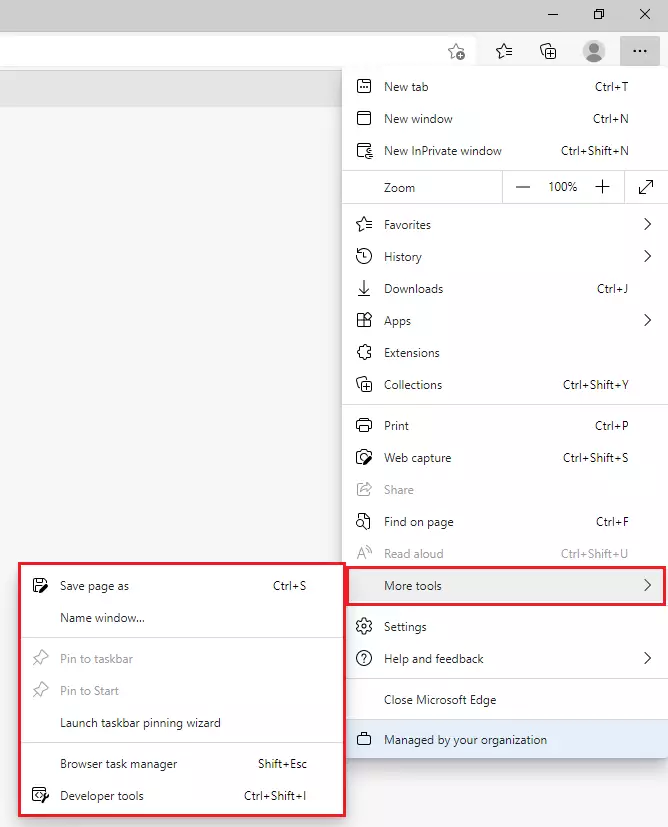Decrease zoom with the minus button

522,187
